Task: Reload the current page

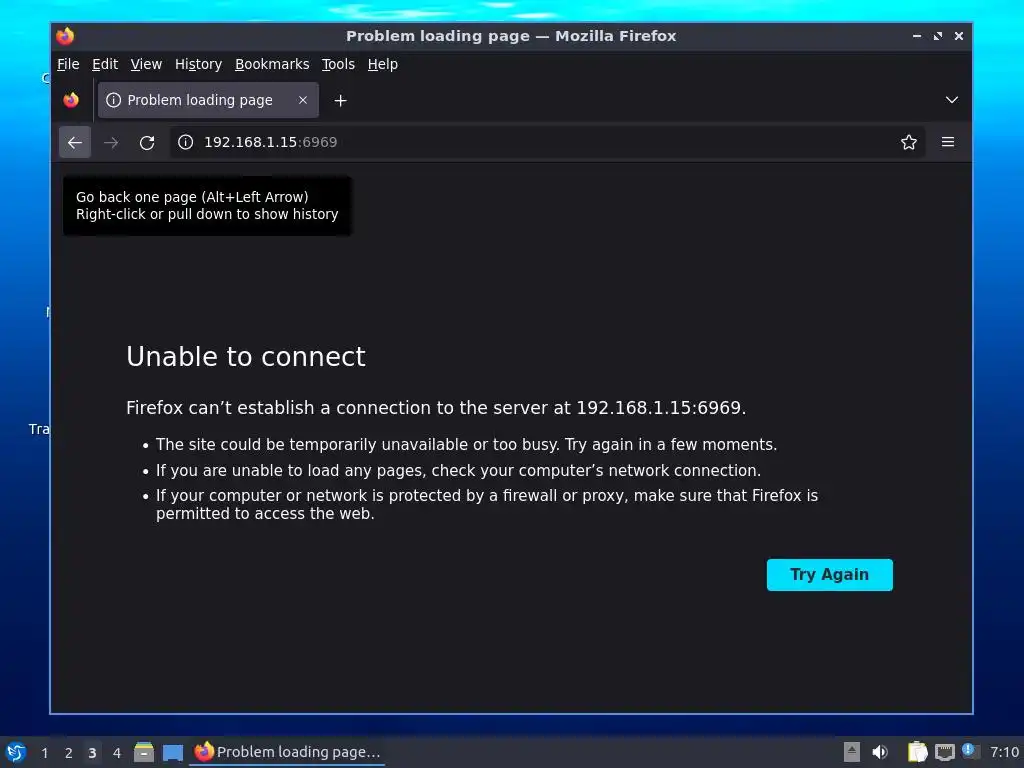Action: click(147, 142)
